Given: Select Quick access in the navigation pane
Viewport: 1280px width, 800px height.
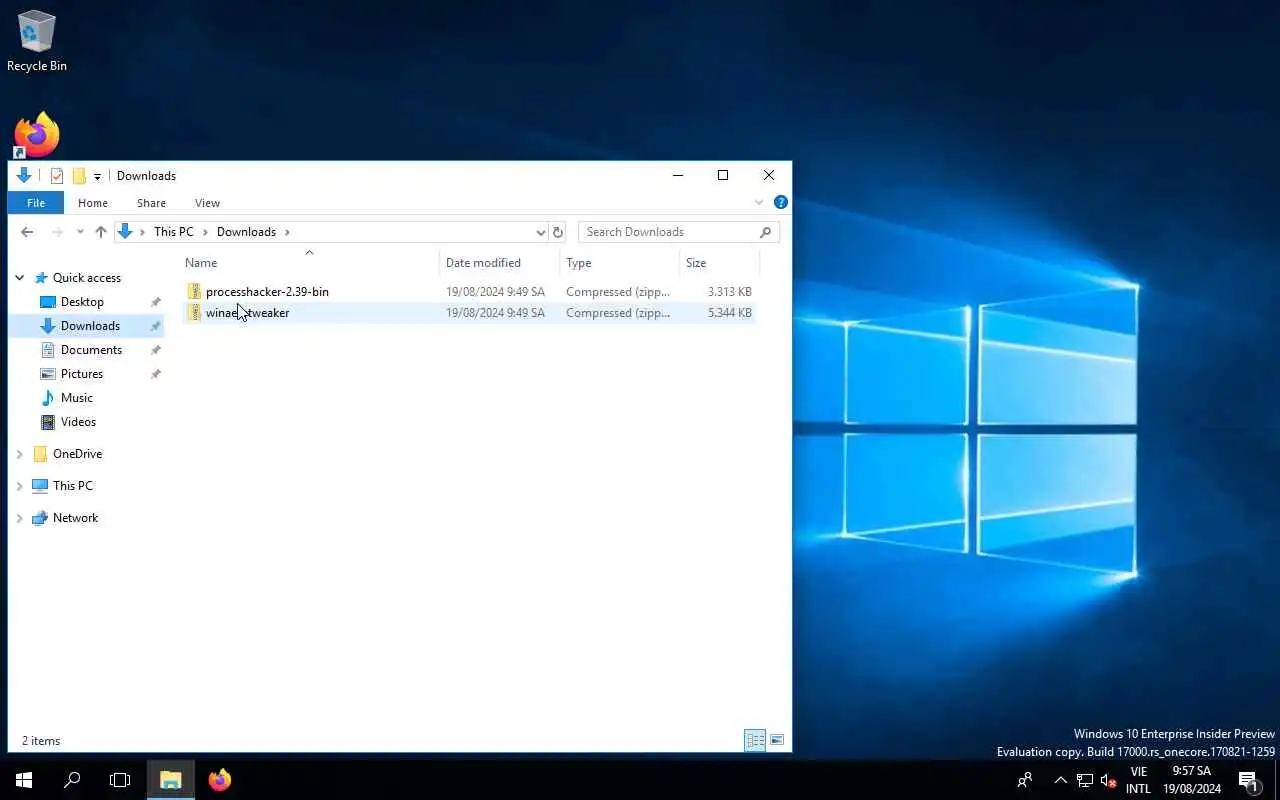Looking at the screenshot, I should point(86,278).
